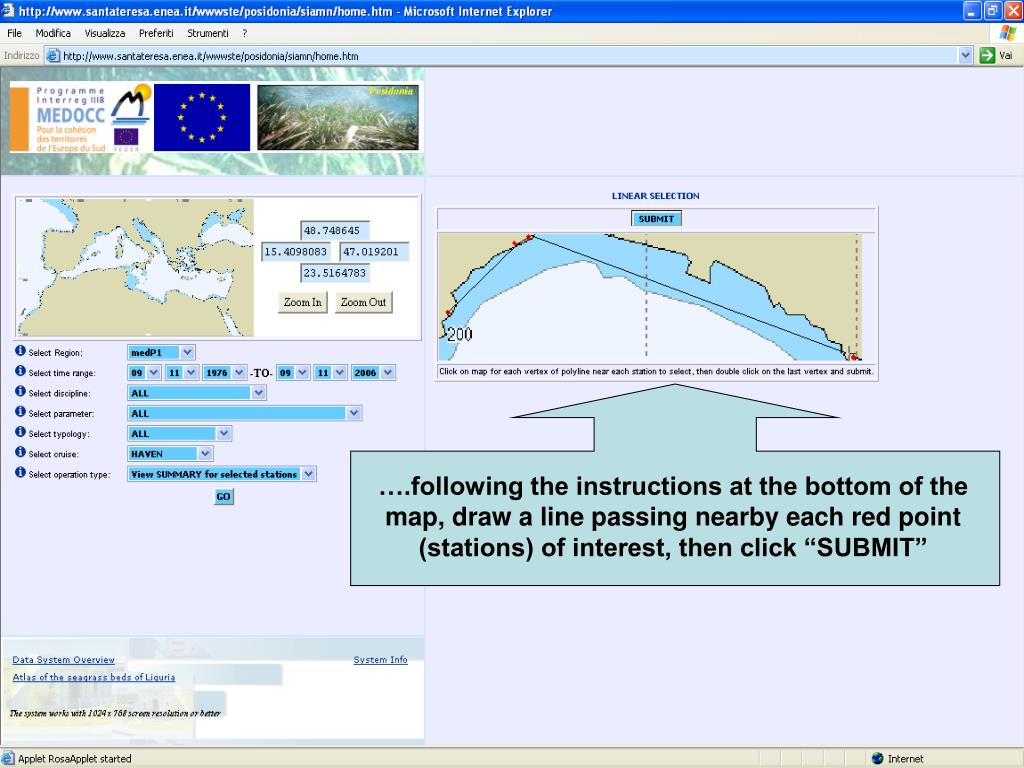Image resolution: width=1024 pixels, height=768 pixels.
Task: Click info icon next to Select time range
Action: coord(20,372)
